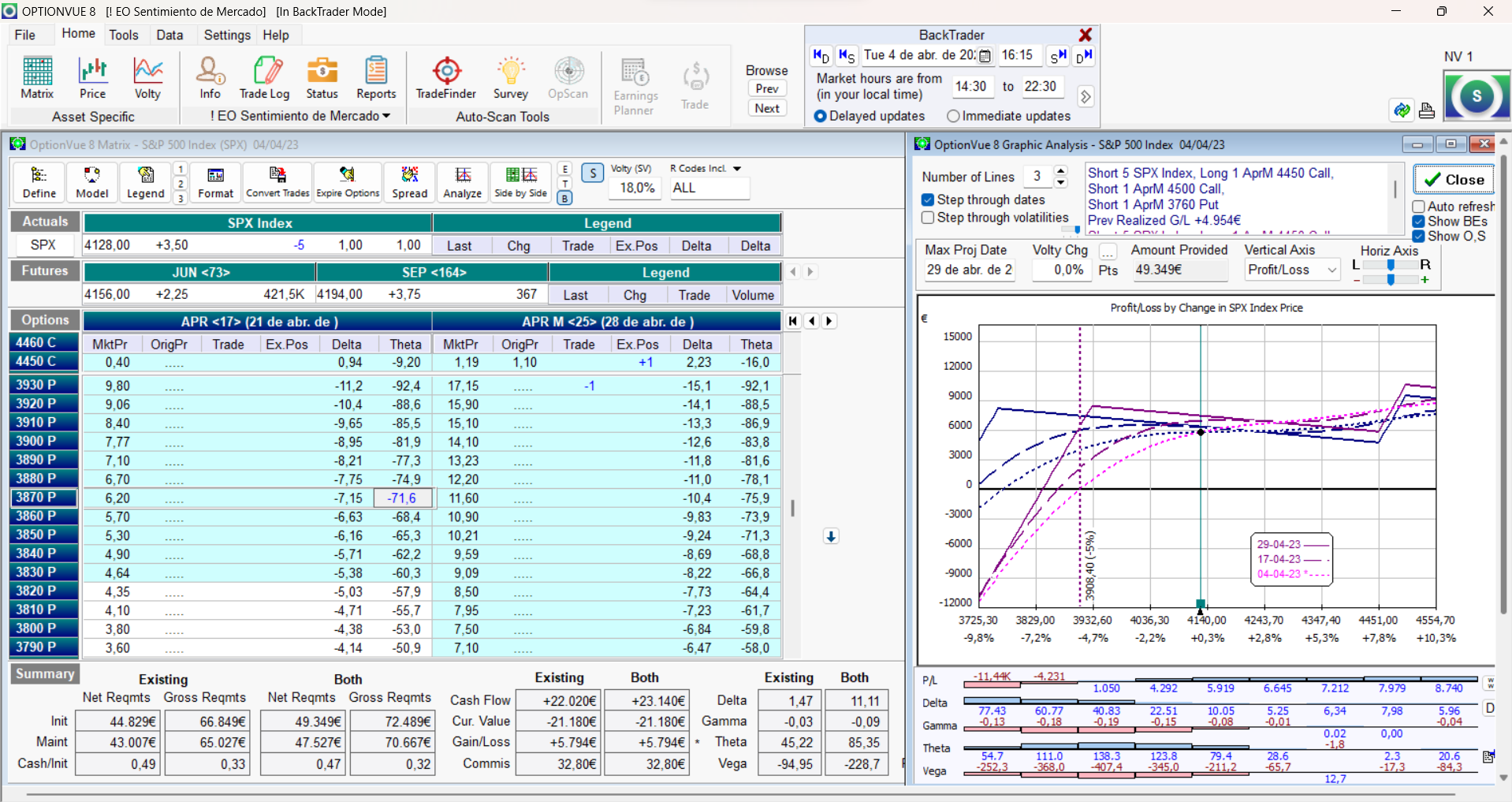
Task: Launch the TradeFinder tool
Action: (x=446, y=78)
